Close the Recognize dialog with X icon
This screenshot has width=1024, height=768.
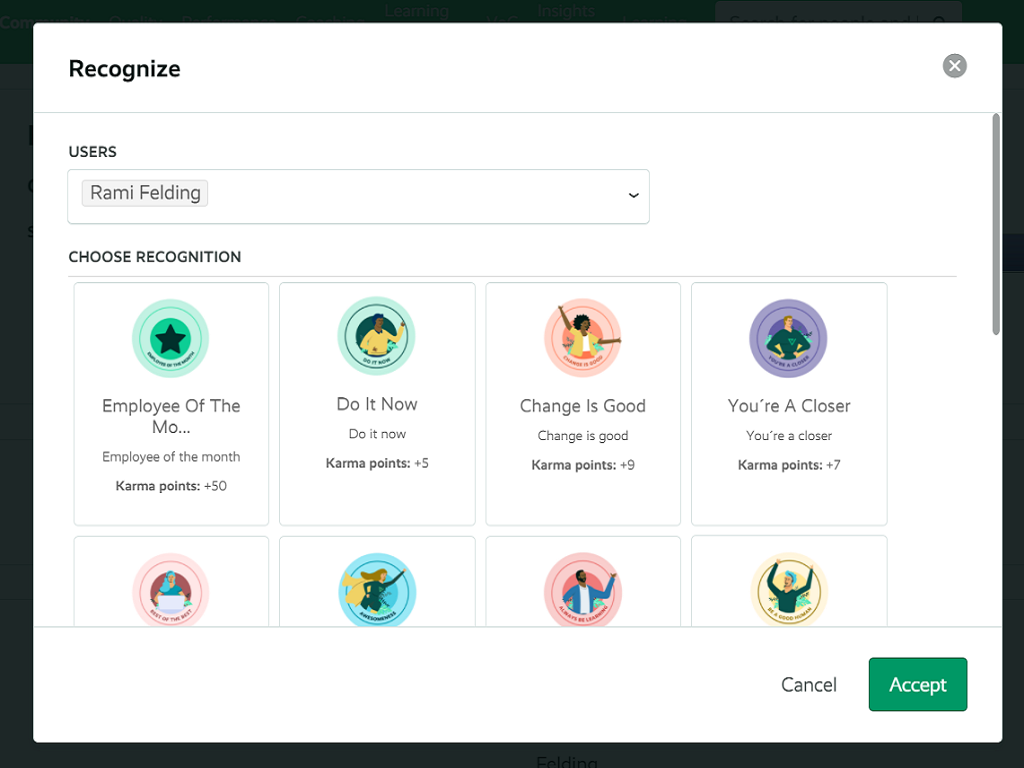pos(955,66)
